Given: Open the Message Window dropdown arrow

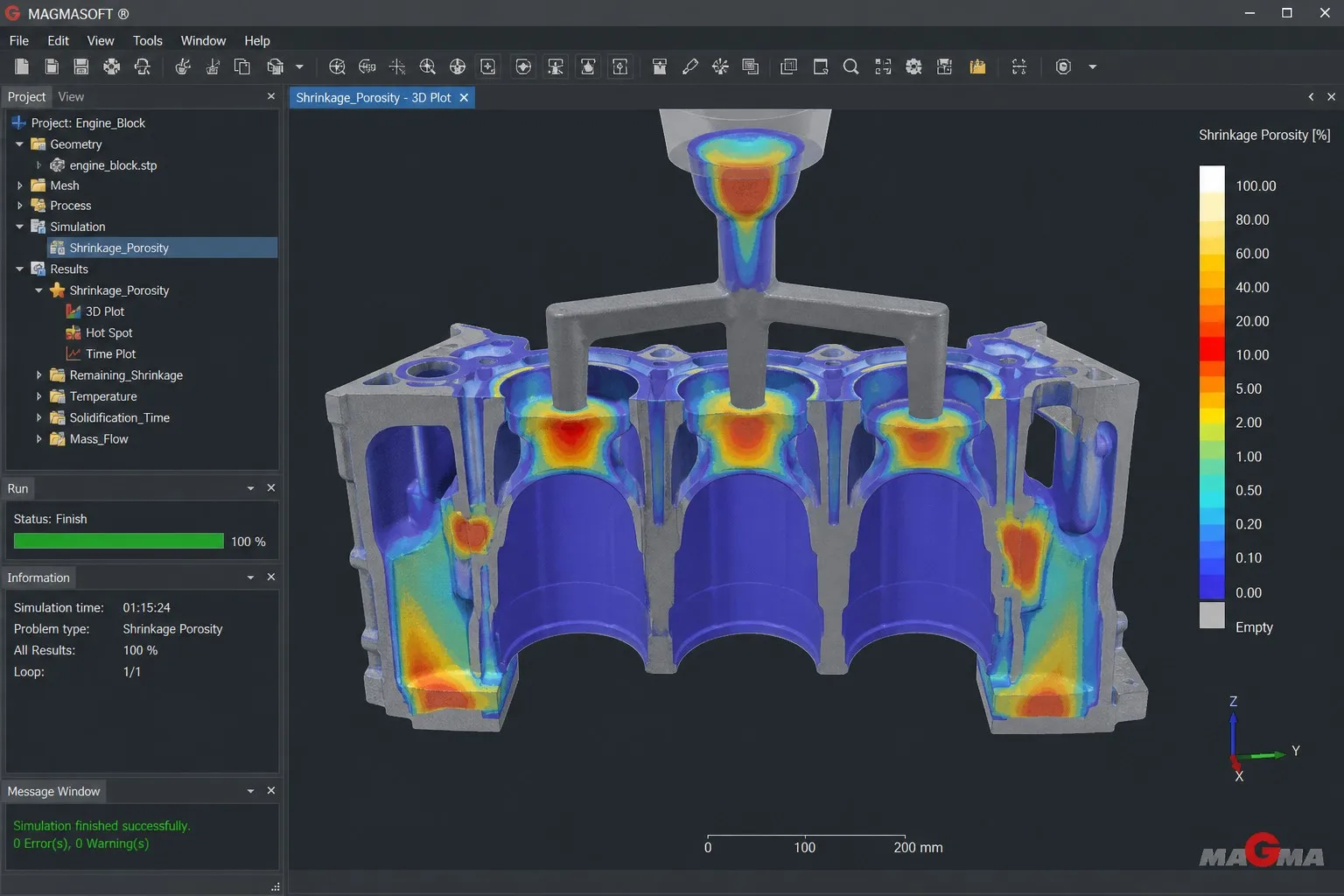Looking at the screenshot, I should tap(250, 791).
